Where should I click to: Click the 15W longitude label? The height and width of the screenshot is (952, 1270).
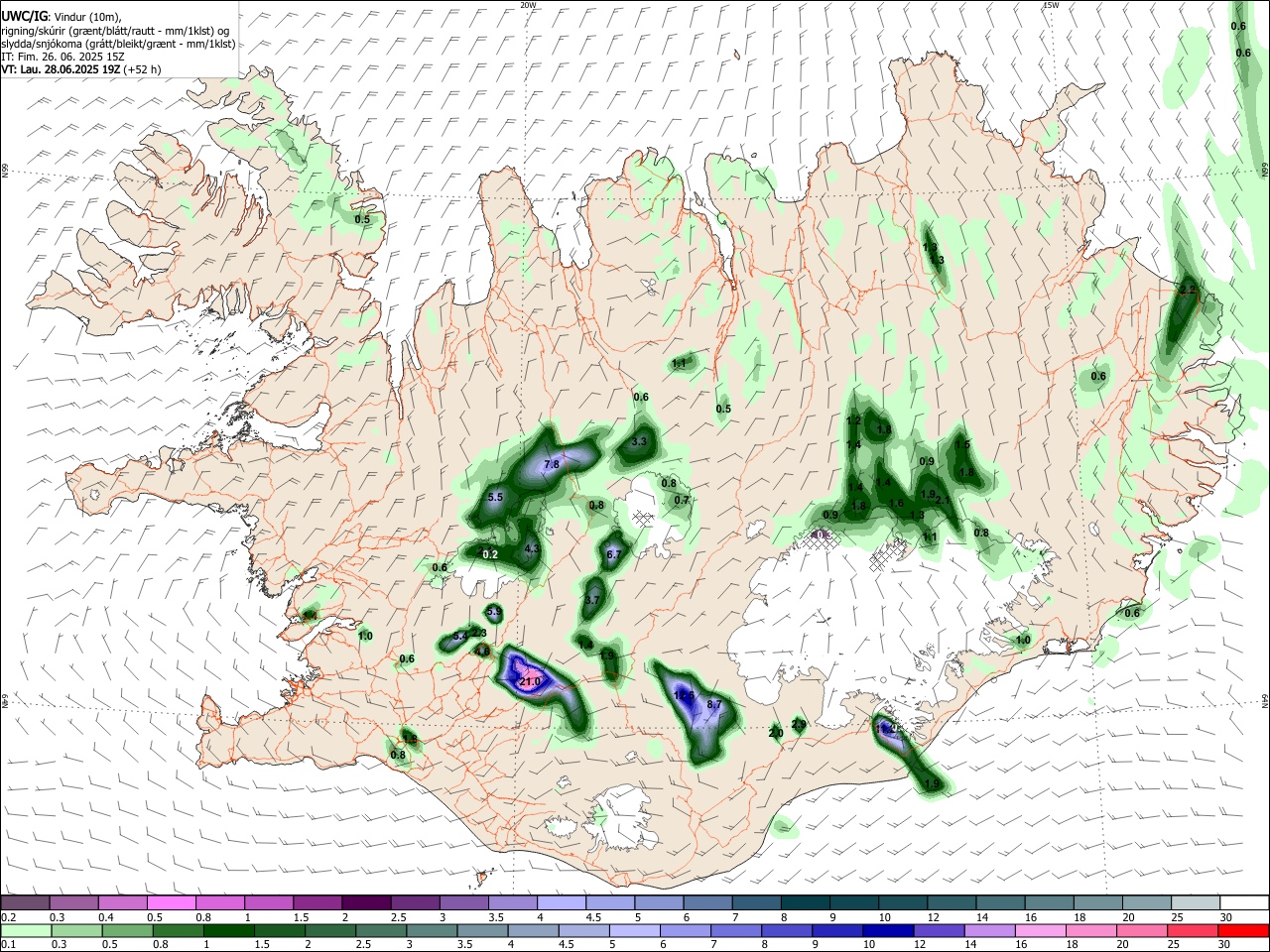[x=1051, y=5]
